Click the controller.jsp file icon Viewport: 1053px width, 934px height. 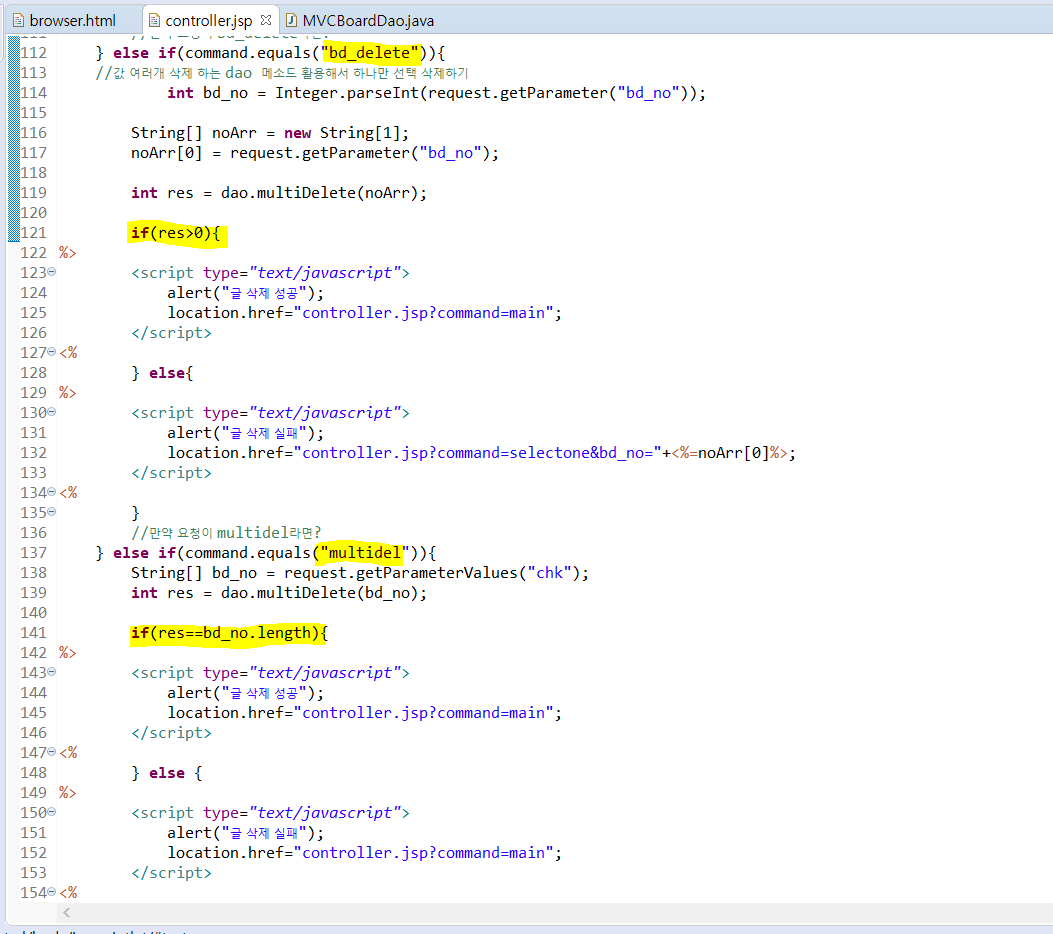(x=154, y=21)
